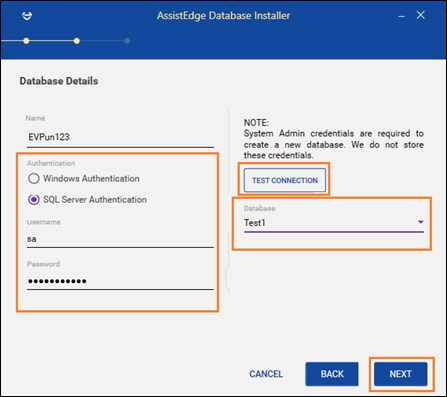Click the first progress step dot

pos(26,41)
